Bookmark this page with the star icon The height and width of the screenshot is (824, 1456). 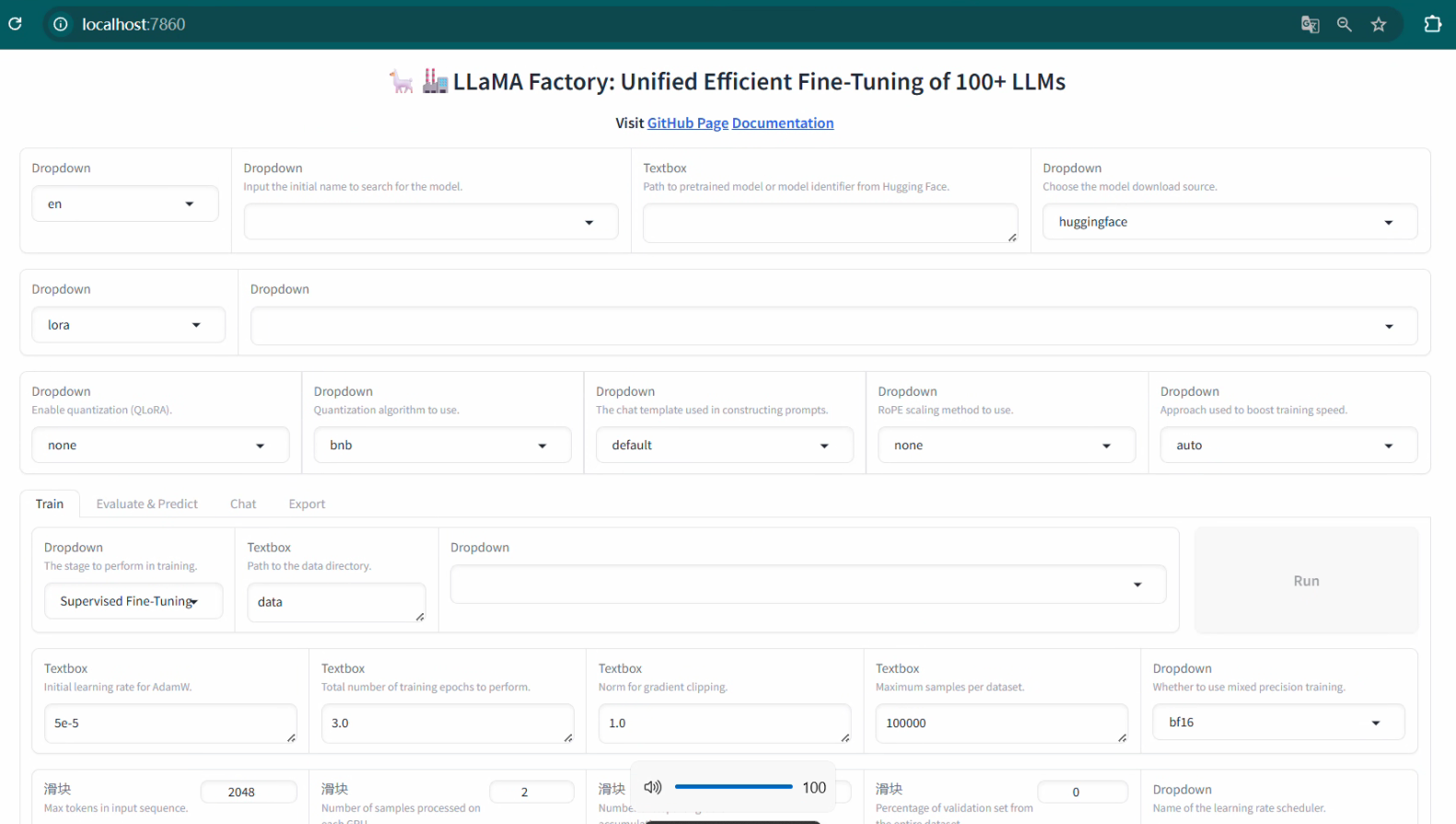point(1379,25)
